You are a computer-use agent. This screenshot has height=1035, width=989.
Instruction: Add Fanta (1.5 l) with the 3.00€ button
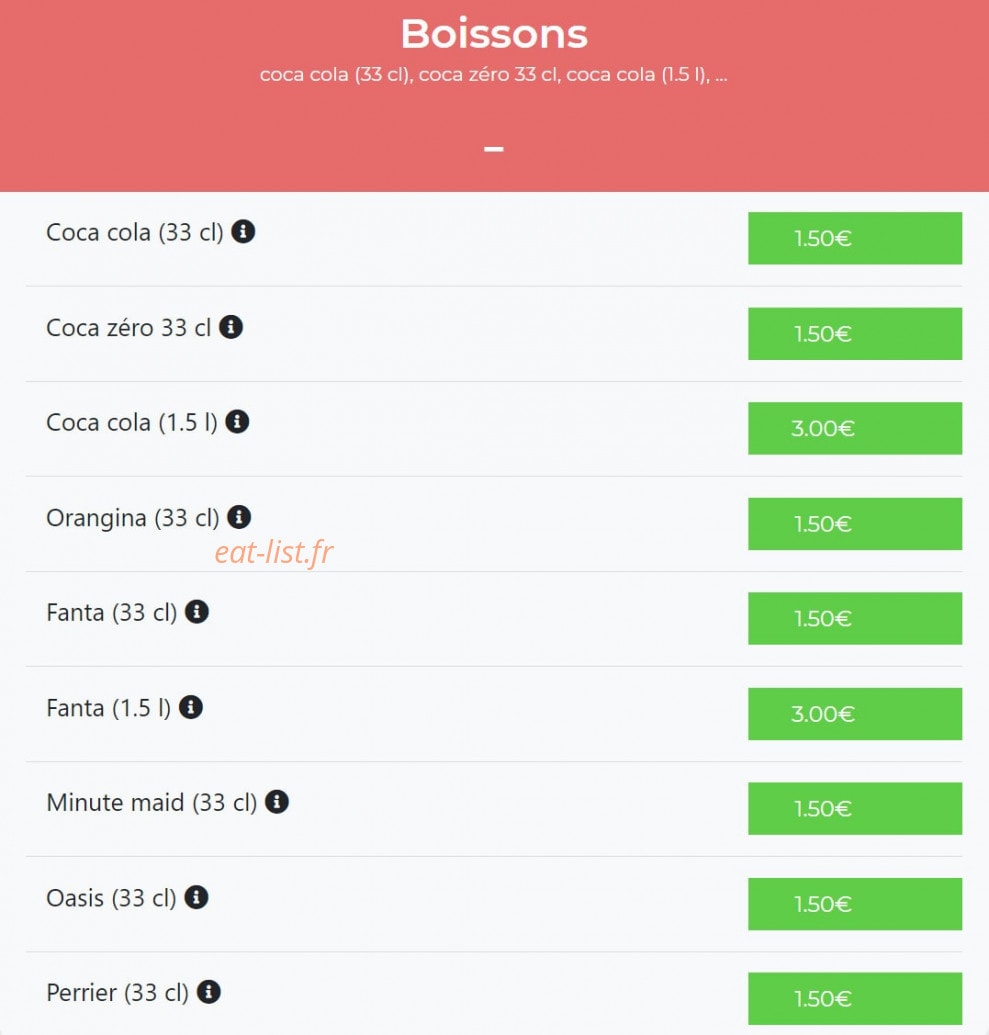click(x=855, y=714)
